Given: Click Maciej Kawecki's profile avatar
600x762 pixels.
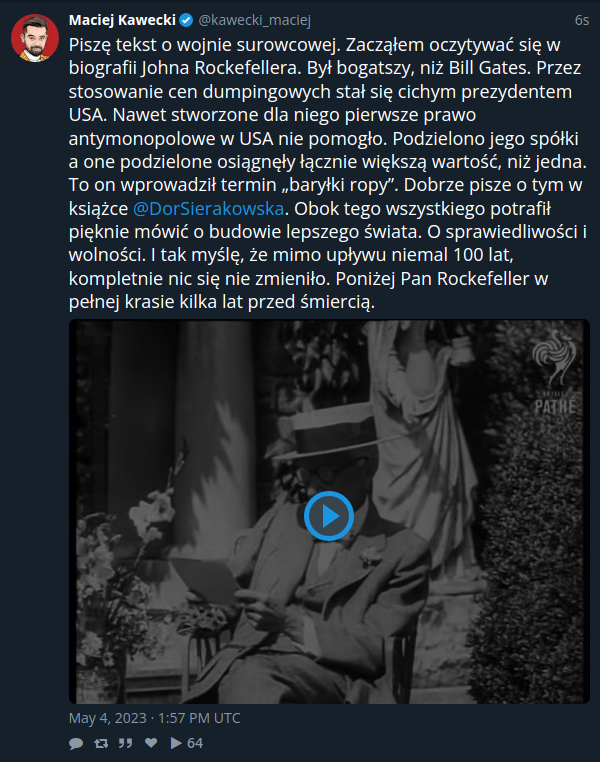Looking at the screenshot, I should 35,38.
